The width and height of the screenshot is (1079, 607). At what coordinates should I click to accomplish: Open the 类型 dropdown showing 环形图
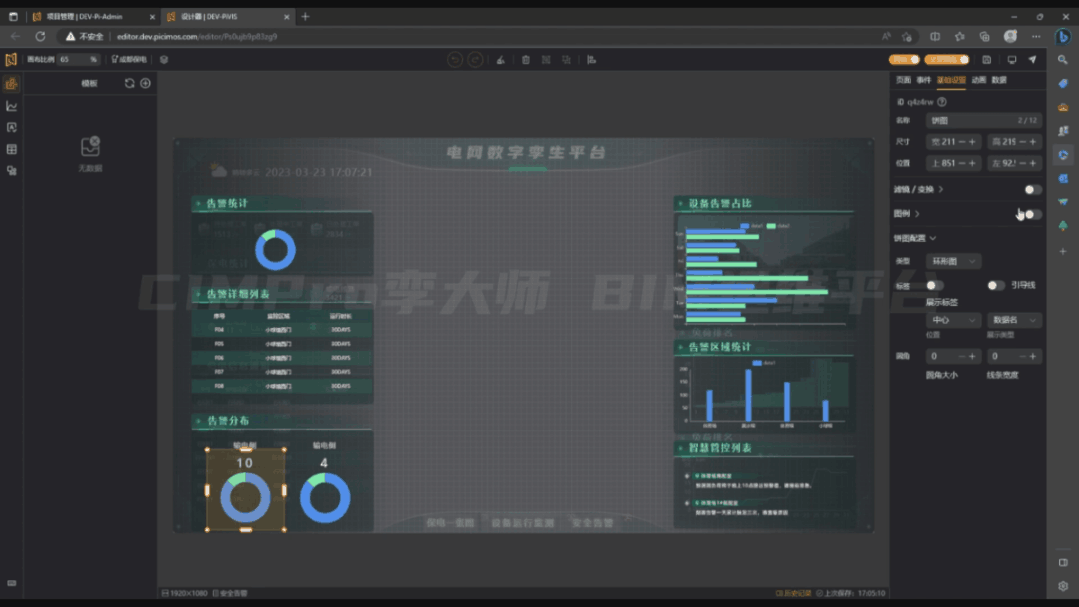pos(953,261)
